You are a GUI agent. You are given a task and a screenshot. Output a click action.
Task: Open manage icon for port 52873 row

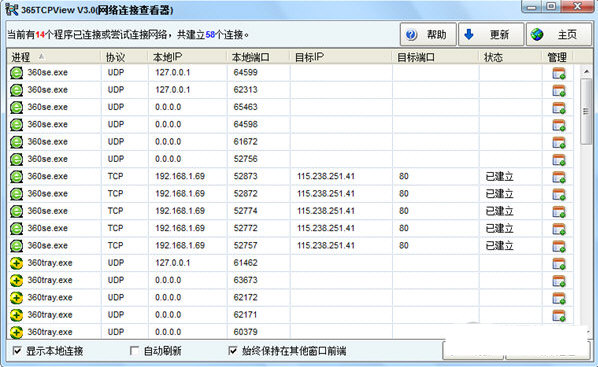[559, 177]
